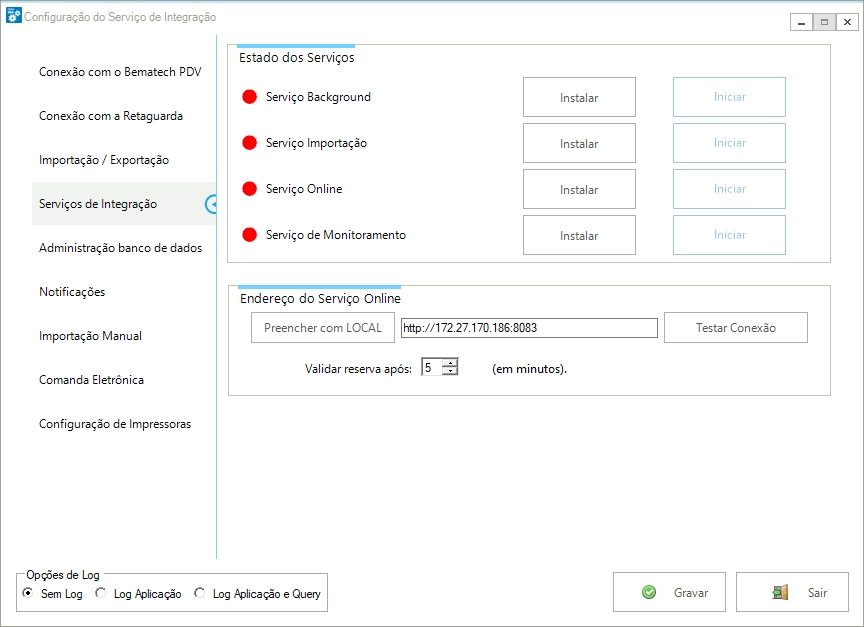Minimize the configuration window
864x627 pixels.
801,22
